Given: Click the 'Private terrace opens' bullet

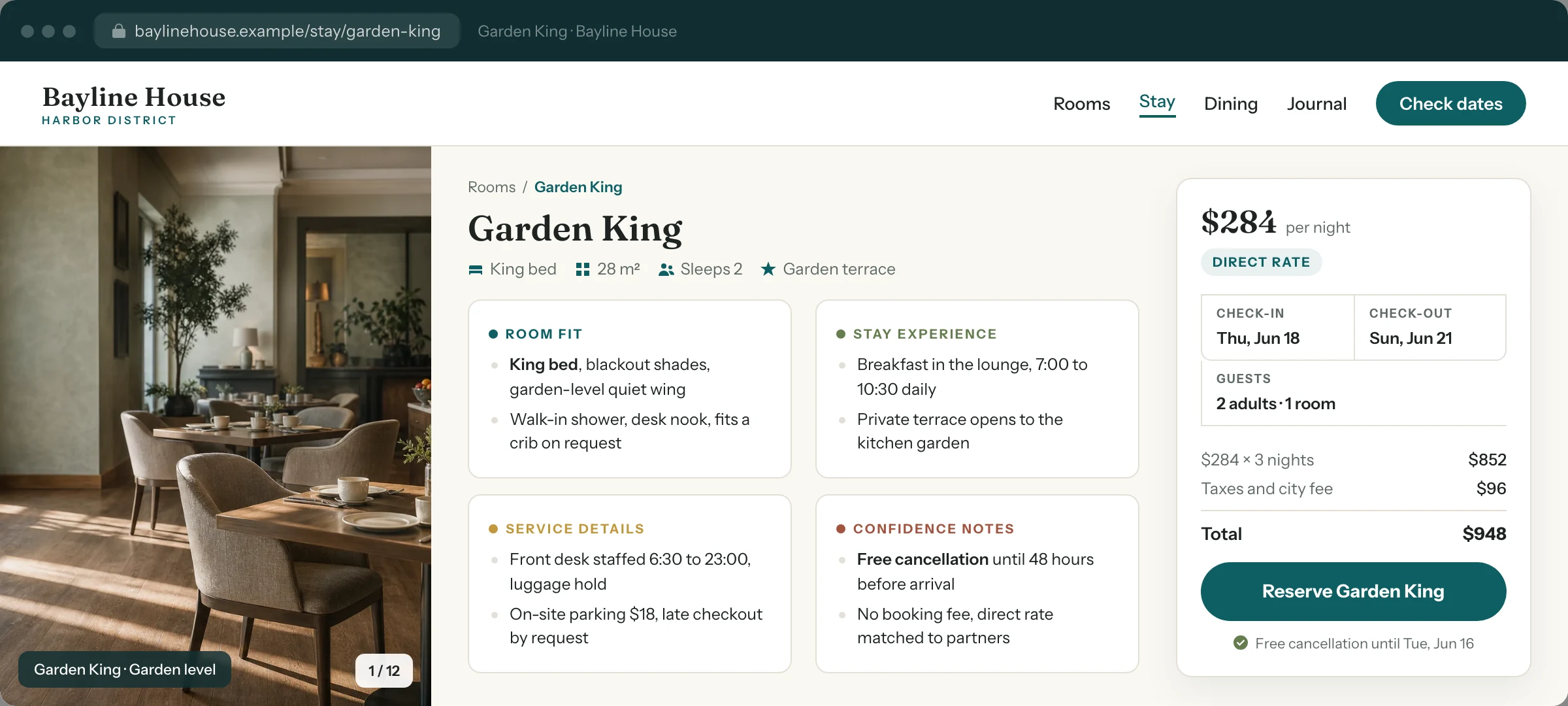Looking at the screenshot, I should (x=960, y=431).
